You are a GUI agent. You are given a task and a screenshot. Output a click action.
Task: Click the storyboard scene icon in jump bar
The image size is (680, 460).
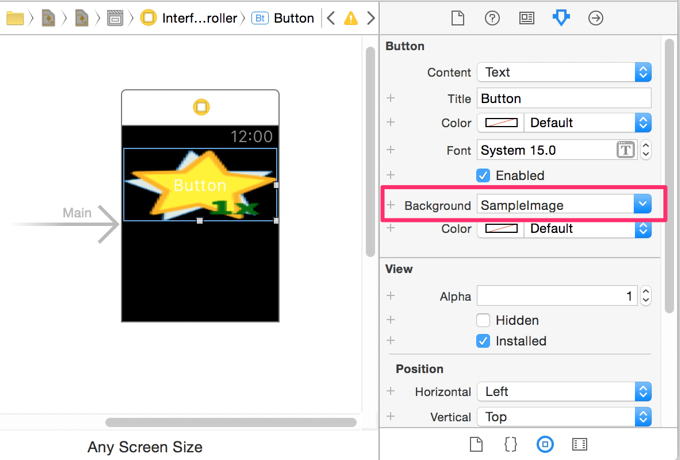pyautogui.click(x=115, y=18)
